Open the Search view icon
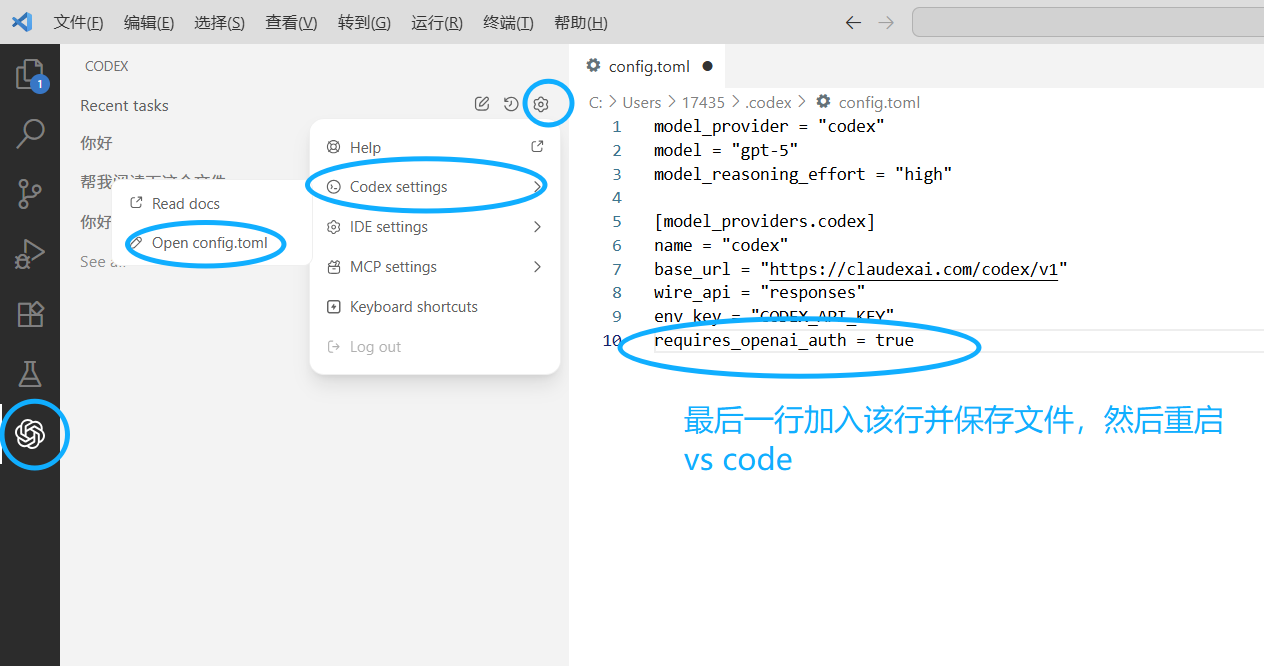 point(30,134)
